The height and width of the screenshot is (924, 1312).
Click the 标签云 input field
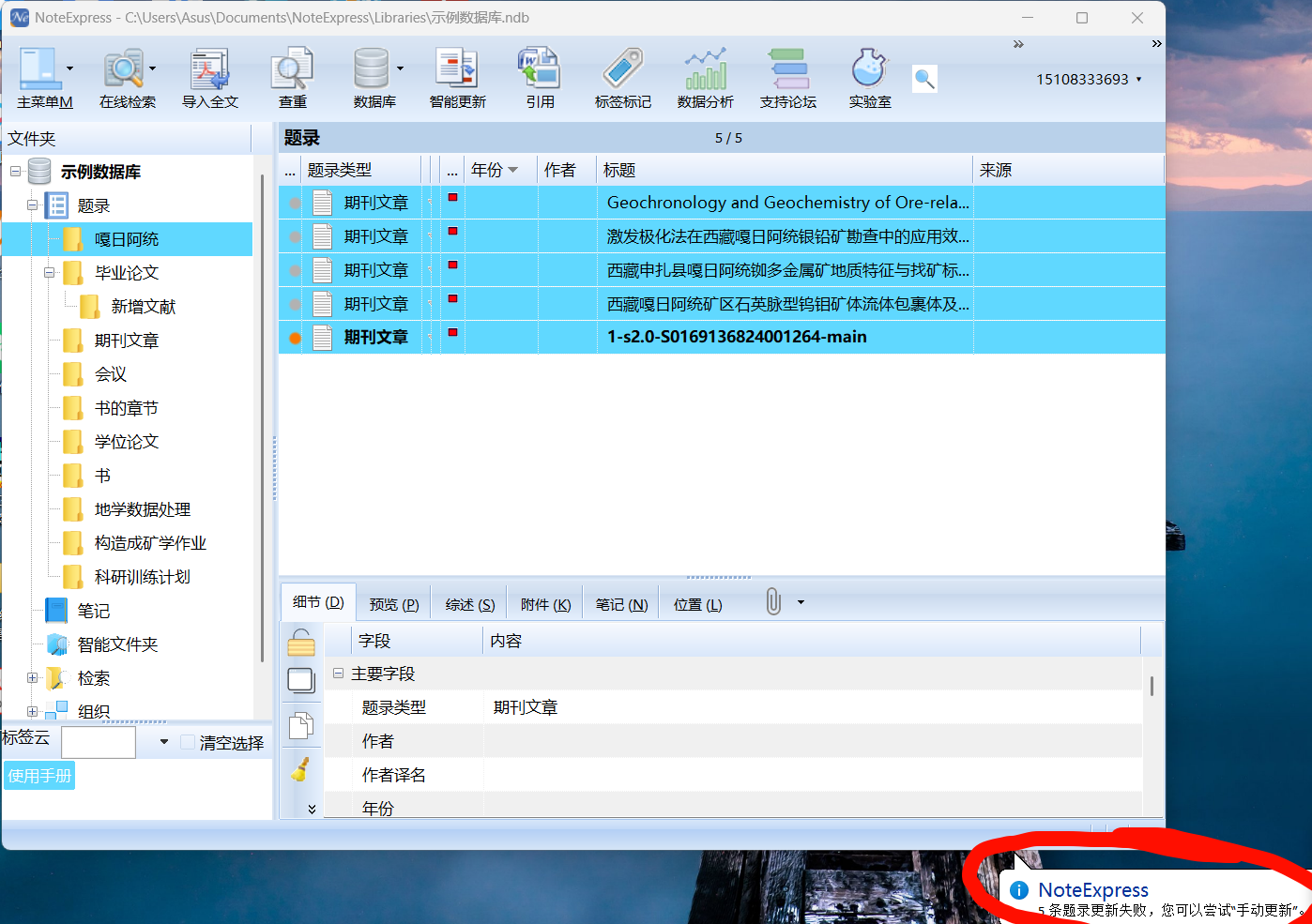point(99,742)
